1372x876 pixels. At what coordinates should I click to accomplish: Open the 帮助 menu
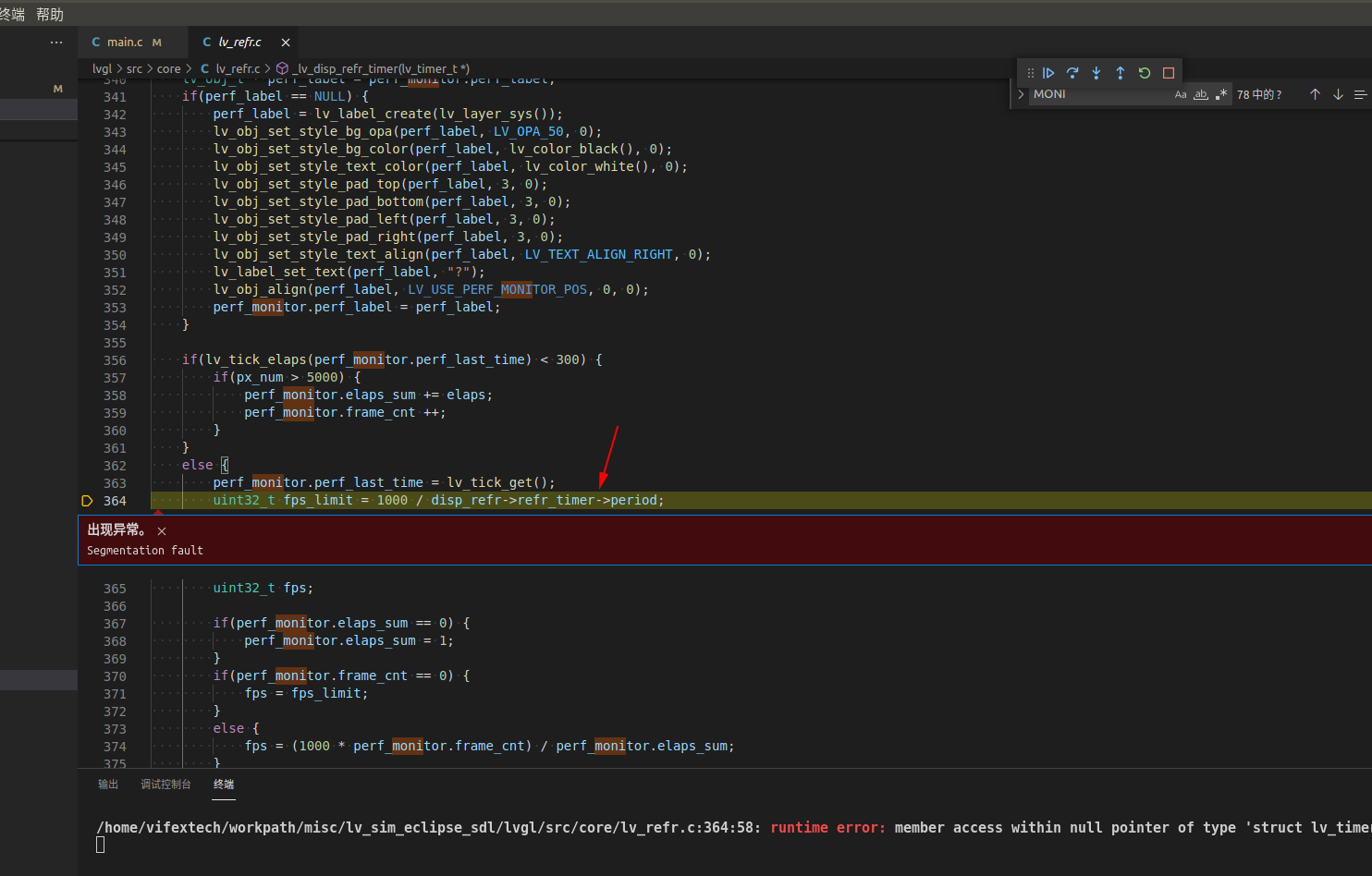click(50, 14)
